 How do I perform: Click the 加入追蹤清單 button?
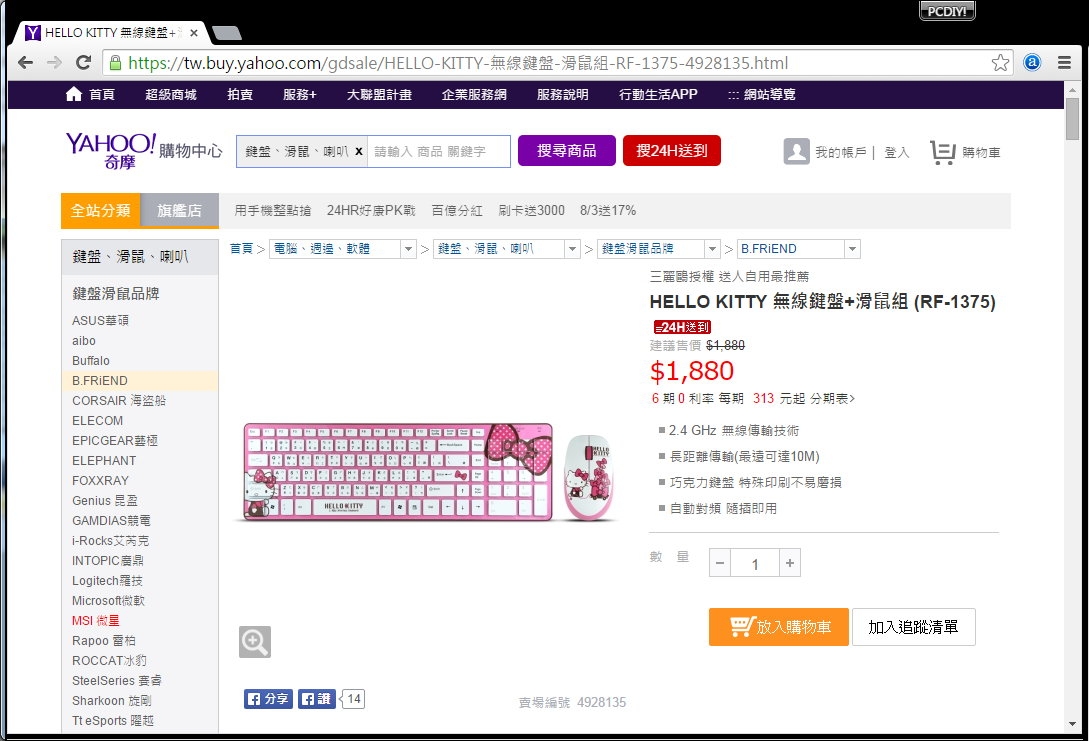[x=913, y=627]
